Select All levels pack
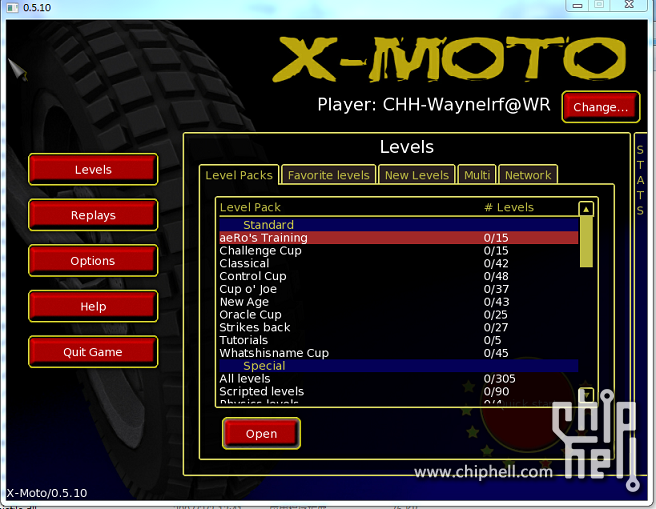Screen dimensions: 656x509 click(398, 379)
